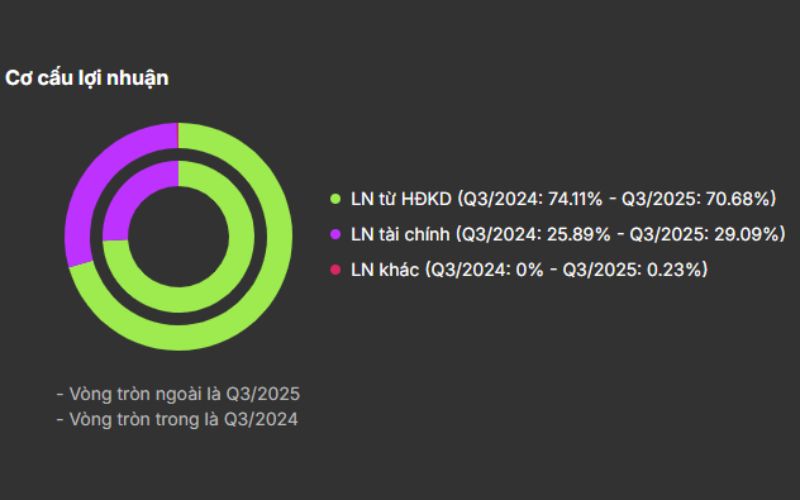Click the Q3/2024: 0% text for LN khác
800x500 pixels.
(x=483, y=269)
